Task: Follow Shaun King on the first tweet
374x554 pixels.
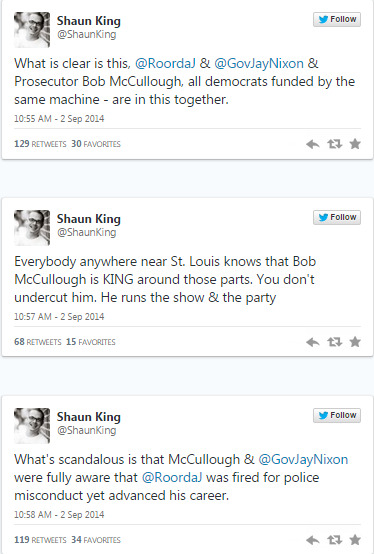Action: click(x=337, y=19)
